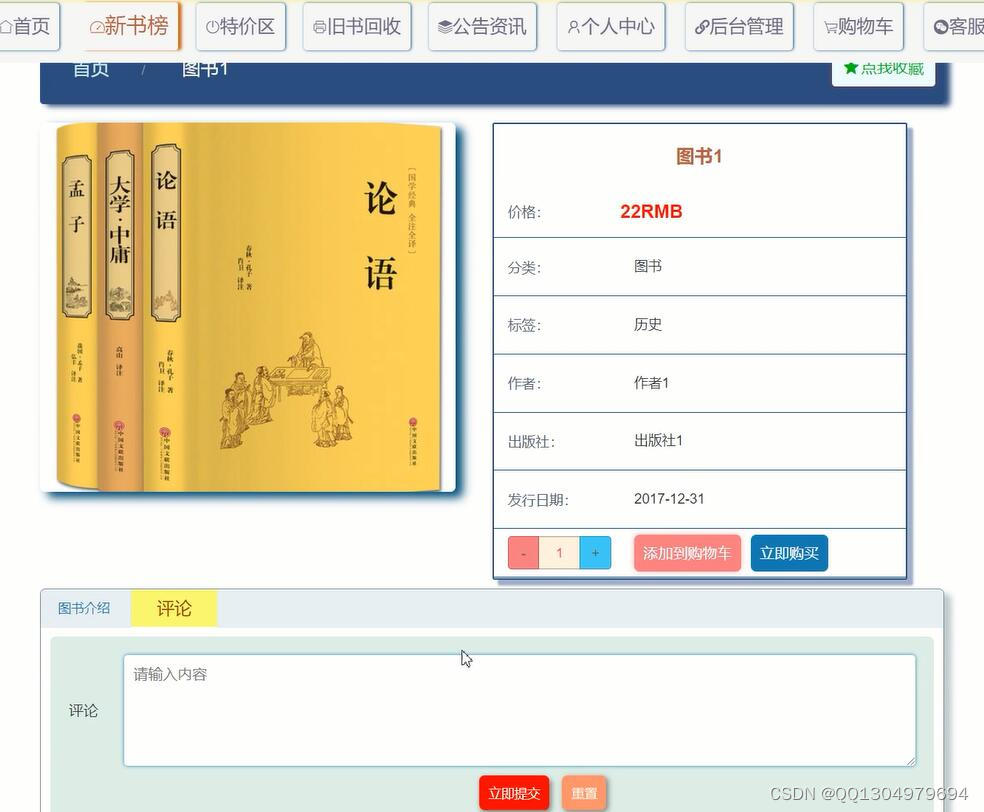Click the user icon beside 个人中心
Viewport: 984px width, 812px height.
coord(574,27)
